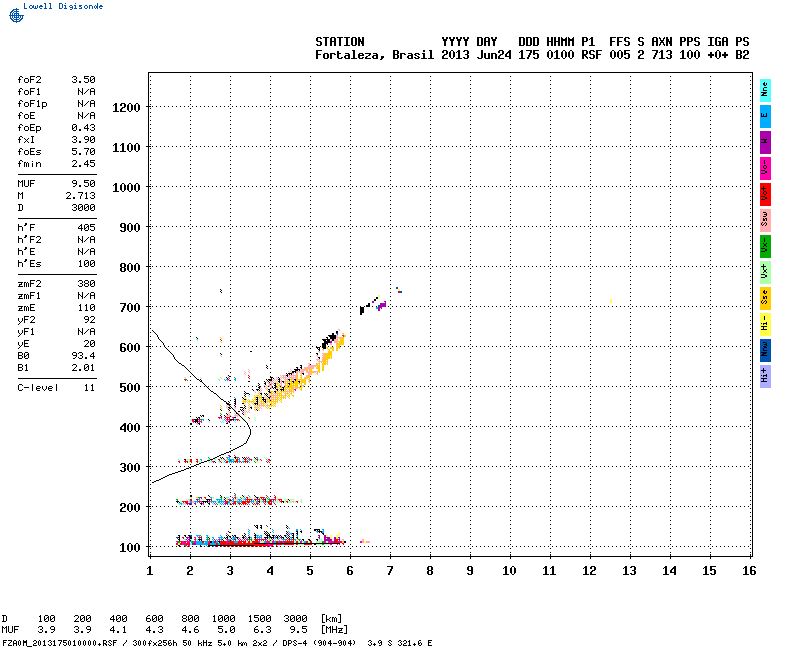Screen dimensions: 800x650
Task: Select the Nne cyan legend swatch
Action: coord(765,91)
